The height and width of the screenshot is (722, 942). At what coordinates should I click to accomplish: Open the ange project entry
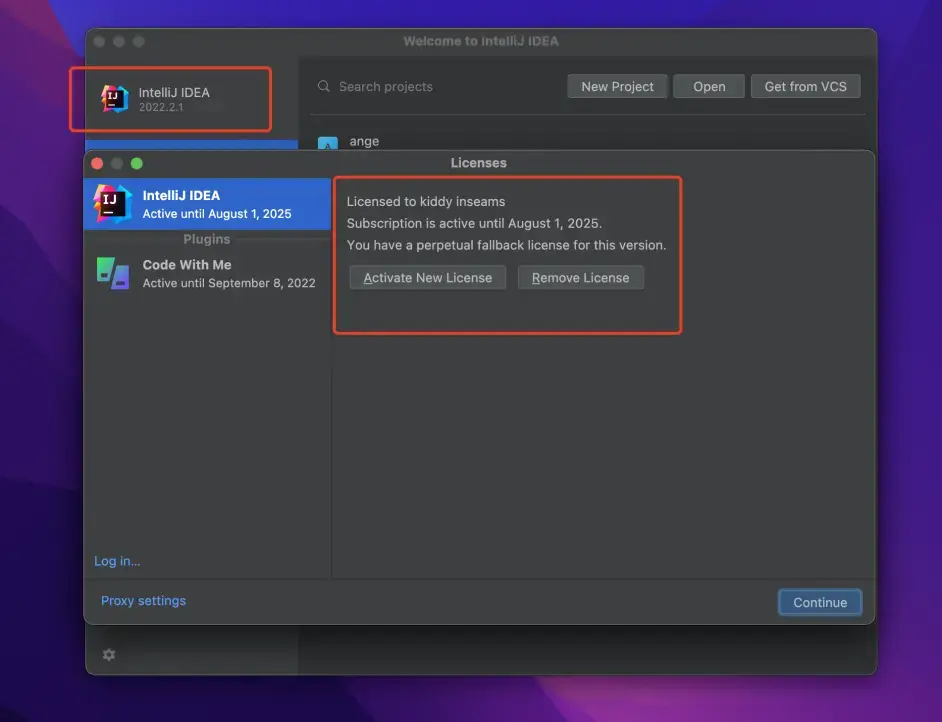tap(589, 142)
